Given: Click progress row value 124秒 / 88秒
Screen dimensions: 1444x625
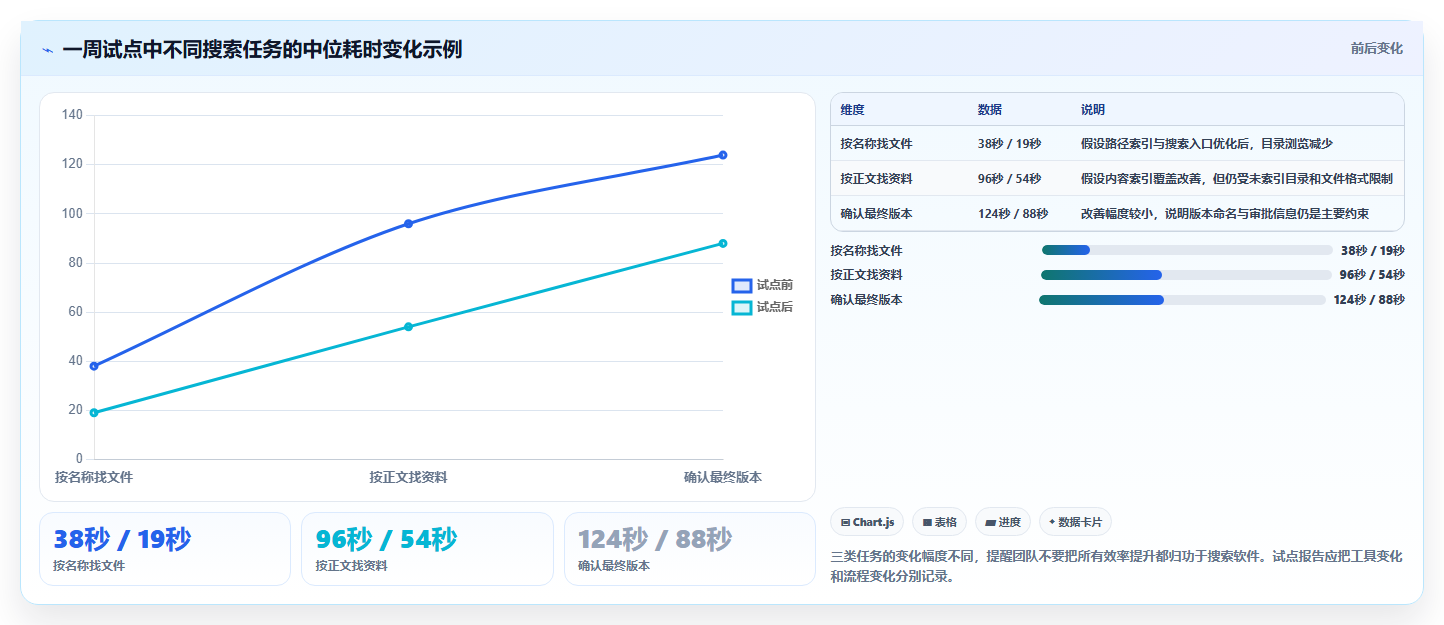Looking at the screenshot, I should (x=1369, y=300).
